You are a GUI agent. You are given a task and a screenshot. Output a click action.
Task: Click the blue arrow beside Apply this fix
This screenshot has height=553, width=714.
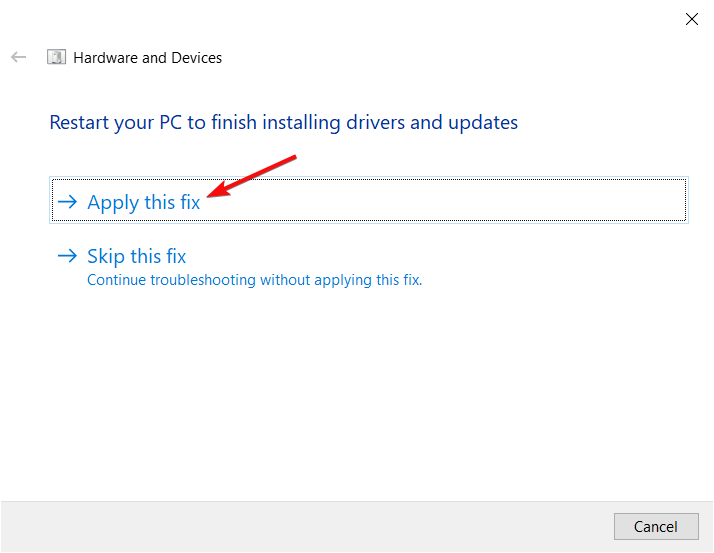pos(67,201)
